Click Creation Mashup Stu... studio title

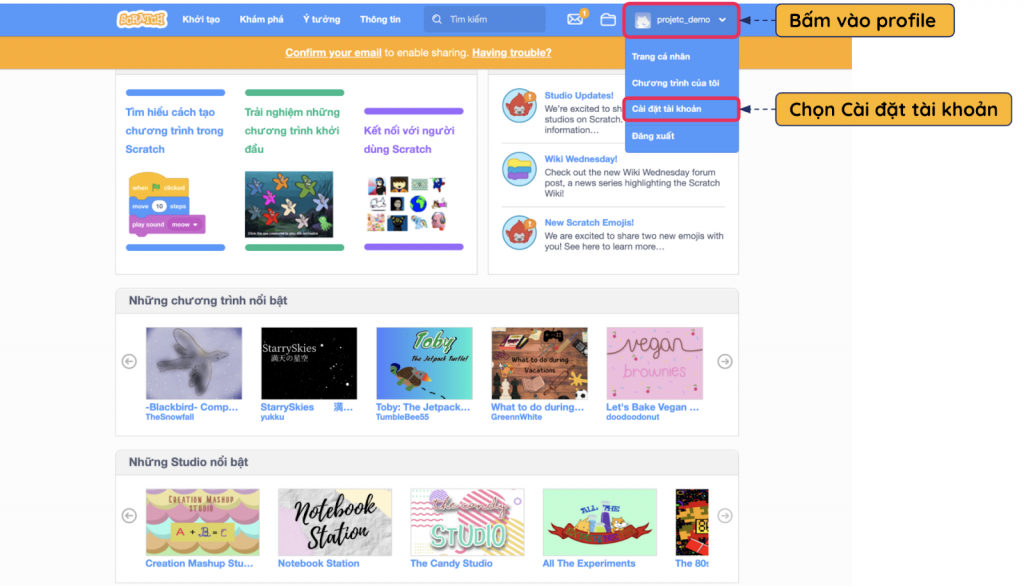tap(199, 563)
